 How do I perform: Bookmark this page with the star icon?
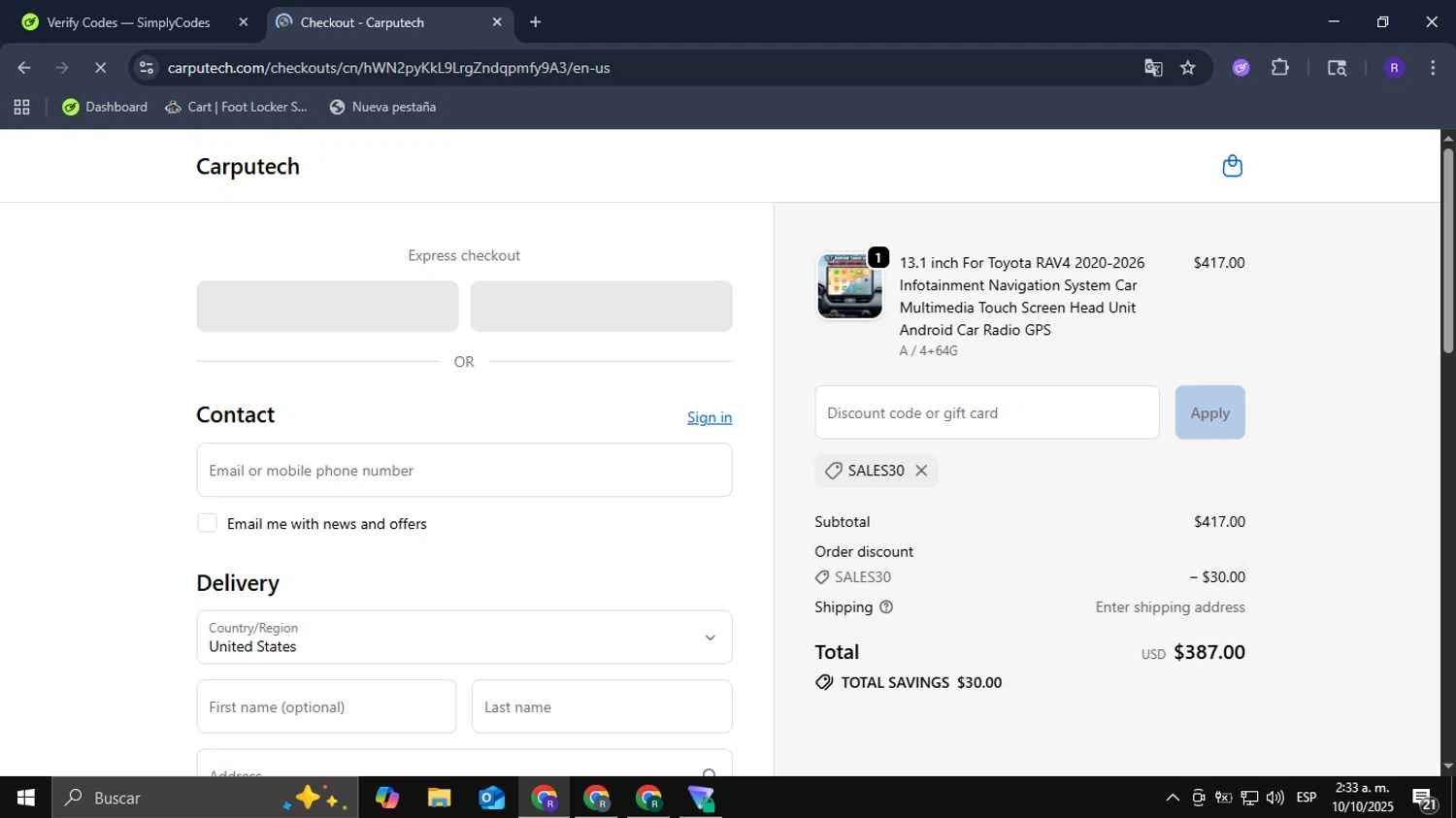pos(1188,68)
